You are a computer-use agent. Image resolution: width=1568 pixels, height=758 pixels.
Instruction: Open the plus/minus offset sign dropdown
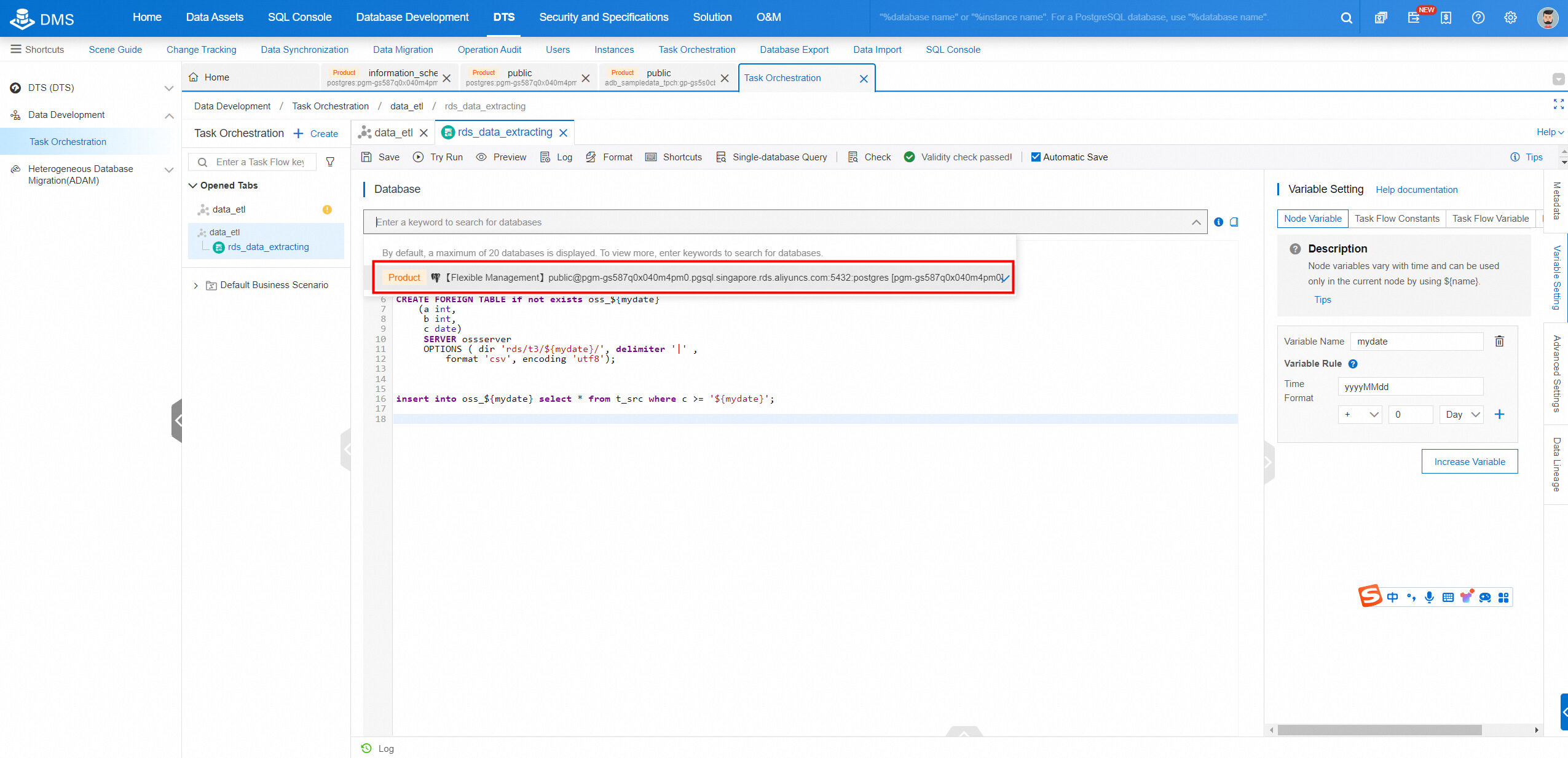pyautogui.click(x=1360, y=415)
